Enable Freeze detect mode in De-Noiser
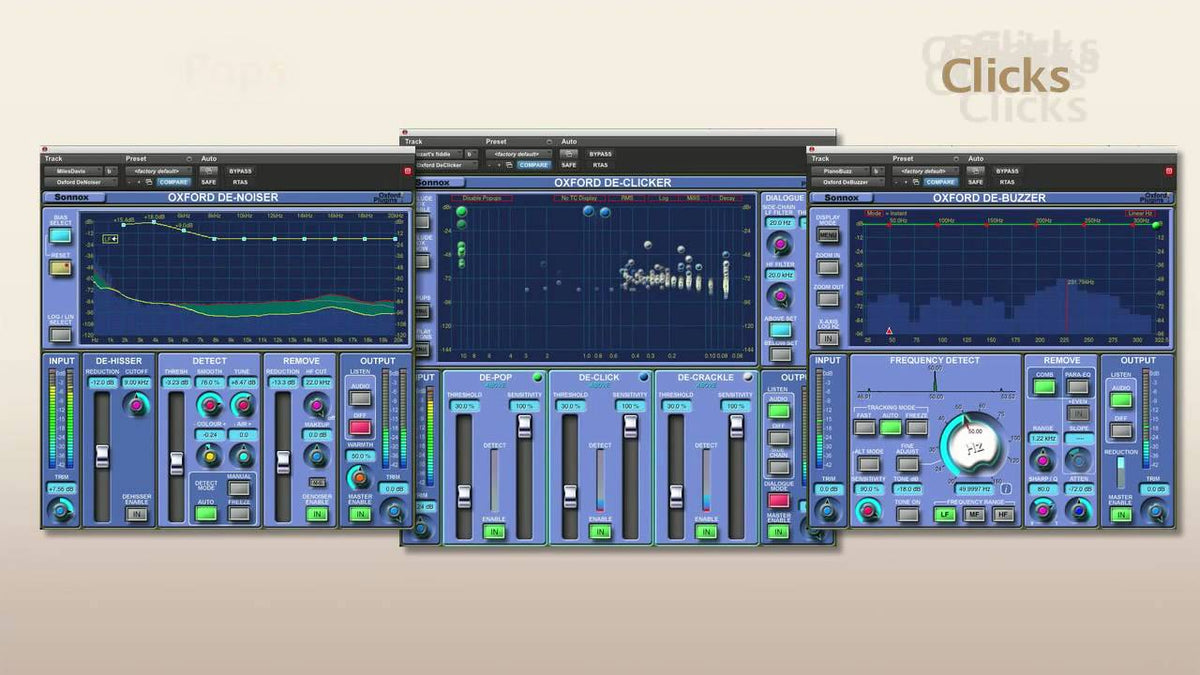The width and height of the screenshot is (1200, 675). (238, 514)
